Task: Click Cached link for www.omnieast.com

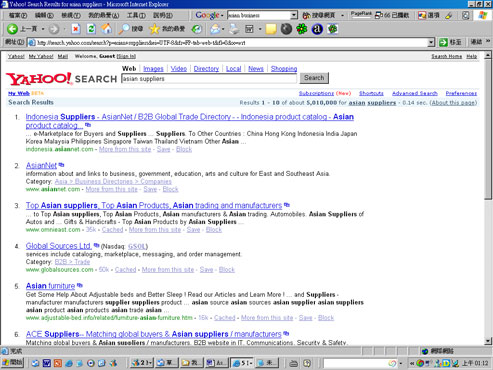Action: click(x=112, y=230)
